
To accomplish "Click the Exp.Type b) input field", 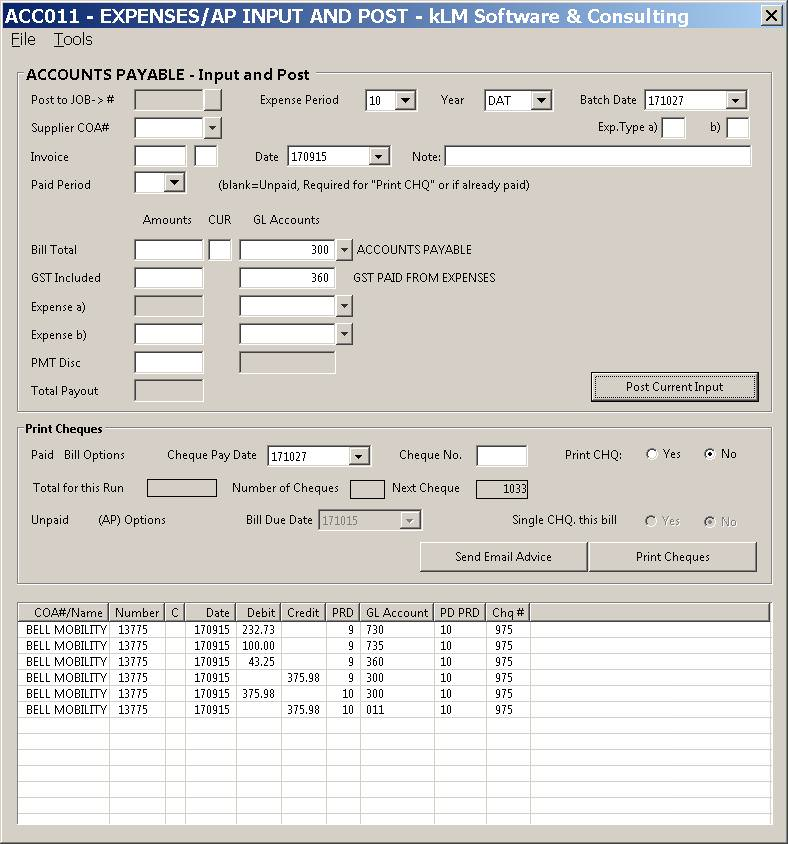I will [x=738, y=128].
